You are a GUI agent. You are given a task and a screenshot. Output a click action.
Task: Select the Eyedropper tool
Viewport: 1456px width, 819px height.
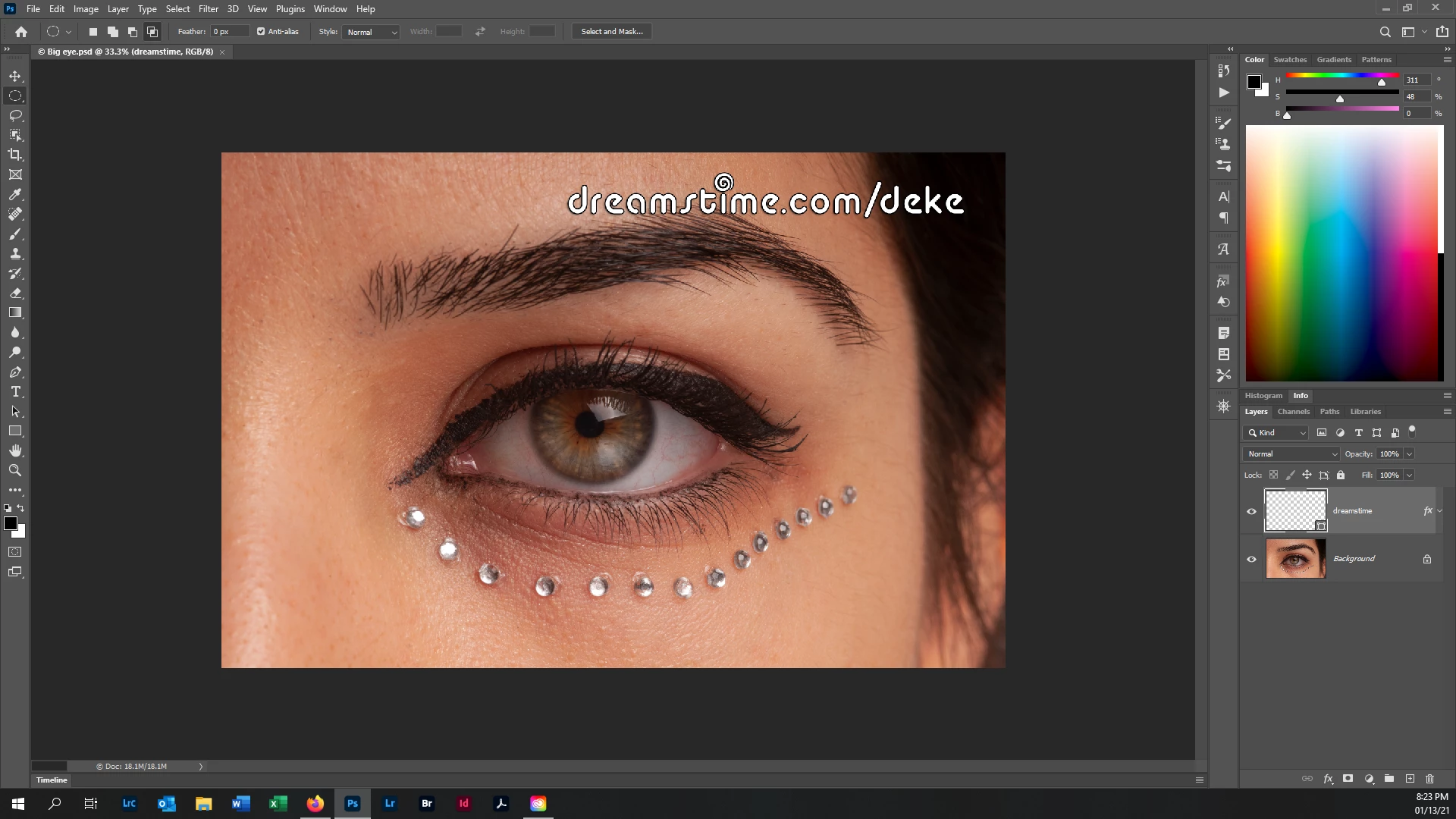pos(15,194)
